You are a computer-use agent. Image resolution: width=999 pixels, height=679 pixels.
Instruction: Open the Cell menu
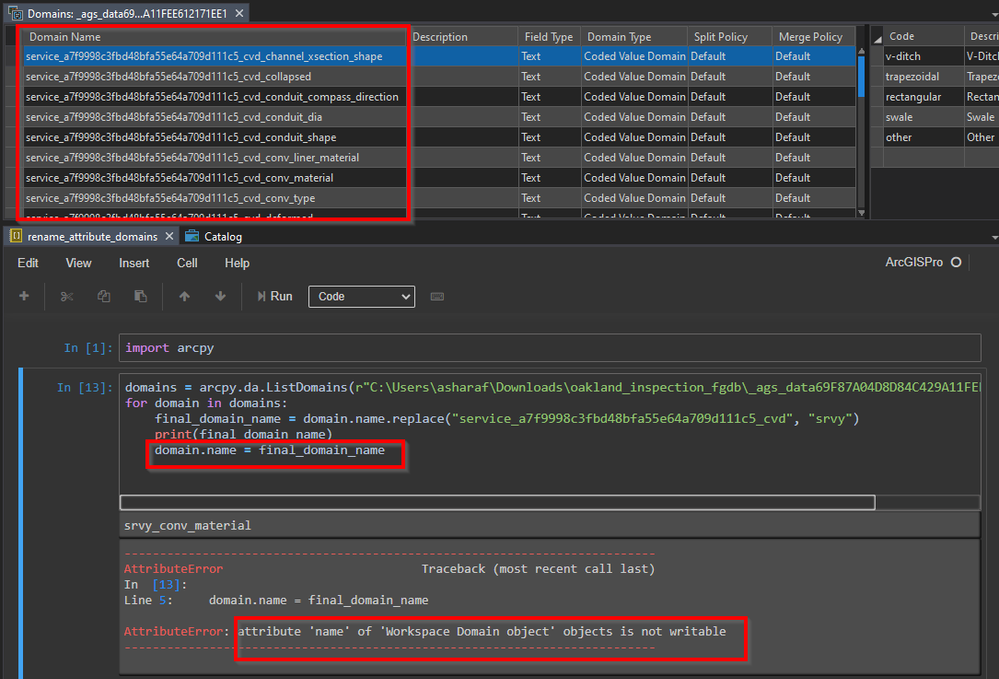(x=187, y=263)
